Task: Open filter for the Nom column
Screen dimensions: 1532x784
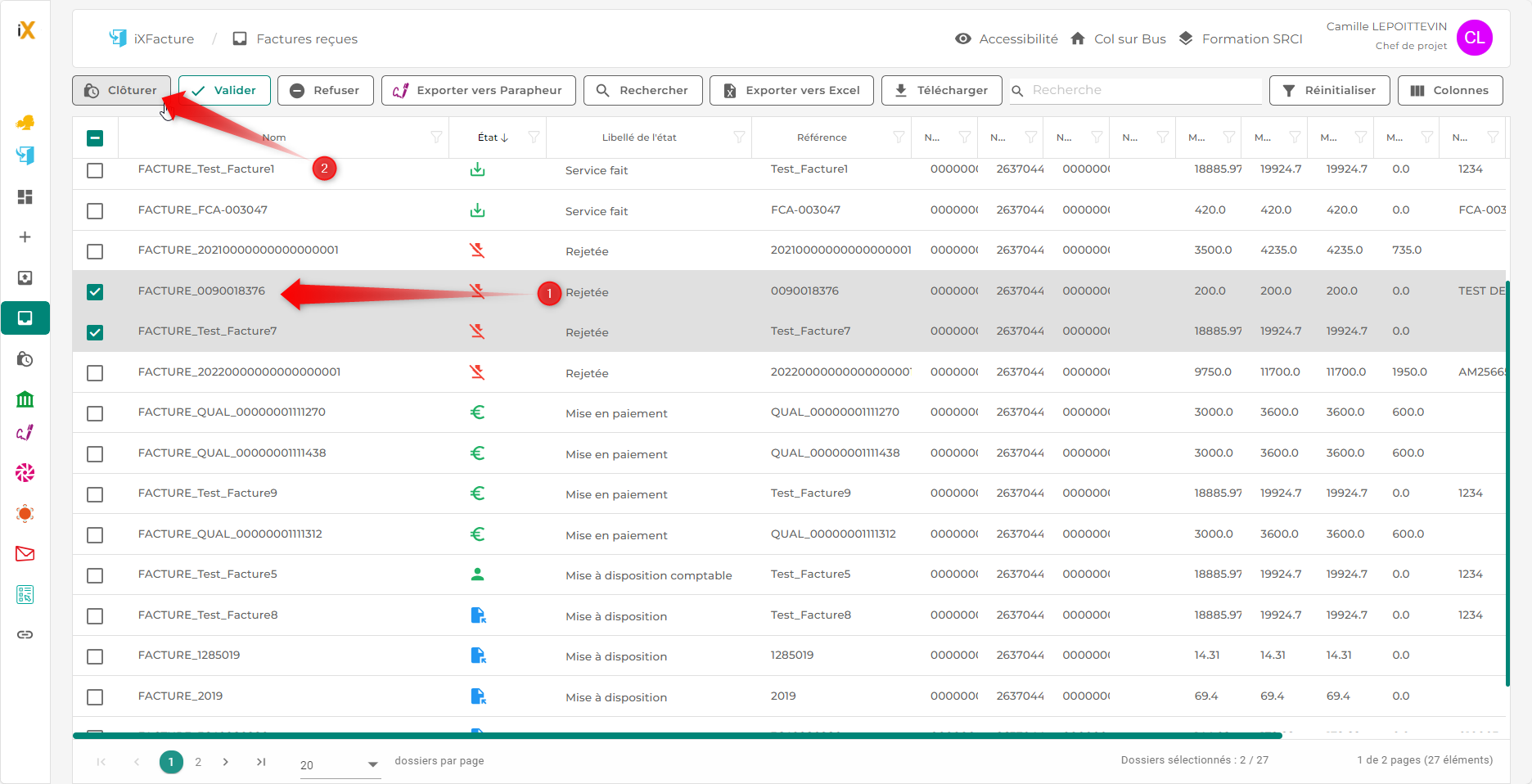Action: coord(436,137)
